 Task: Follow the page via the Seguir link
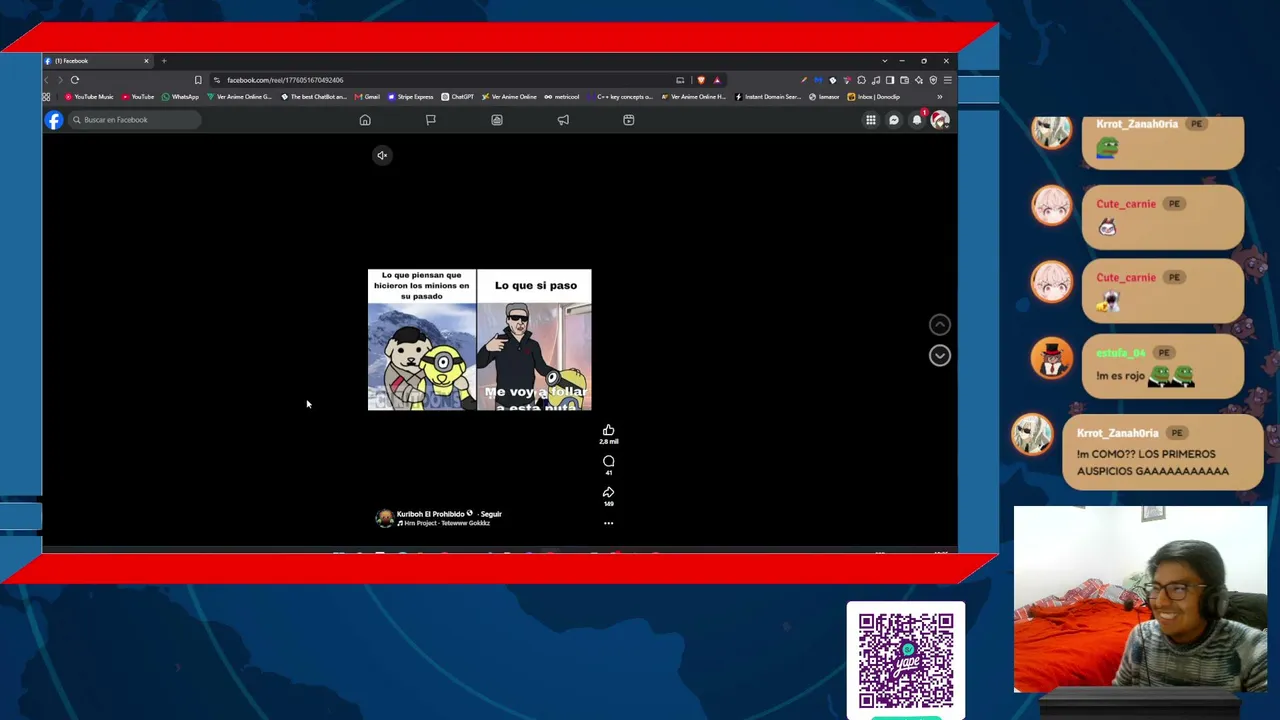click(491, 514)
